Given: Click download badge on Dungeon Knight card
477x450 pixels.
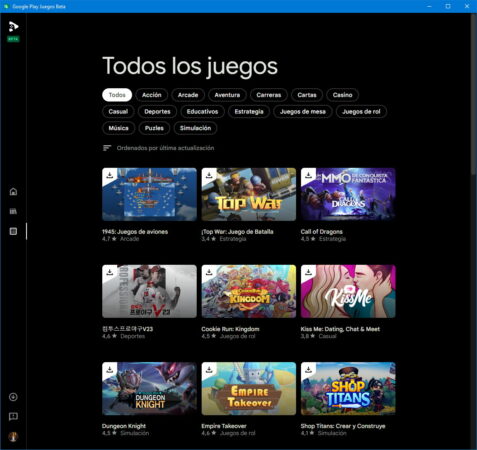Looking at the screenshot, I should [109, 369].
